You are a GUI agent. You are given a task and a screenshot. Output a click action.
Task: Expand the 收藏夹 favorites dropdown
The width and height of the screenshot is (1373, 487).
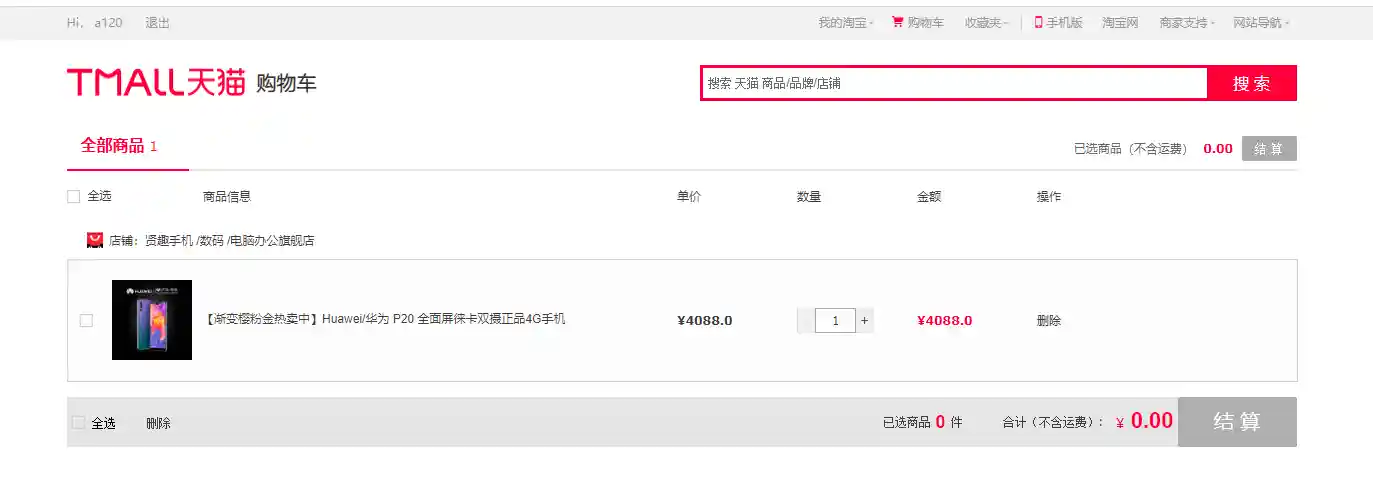(986, 23)
